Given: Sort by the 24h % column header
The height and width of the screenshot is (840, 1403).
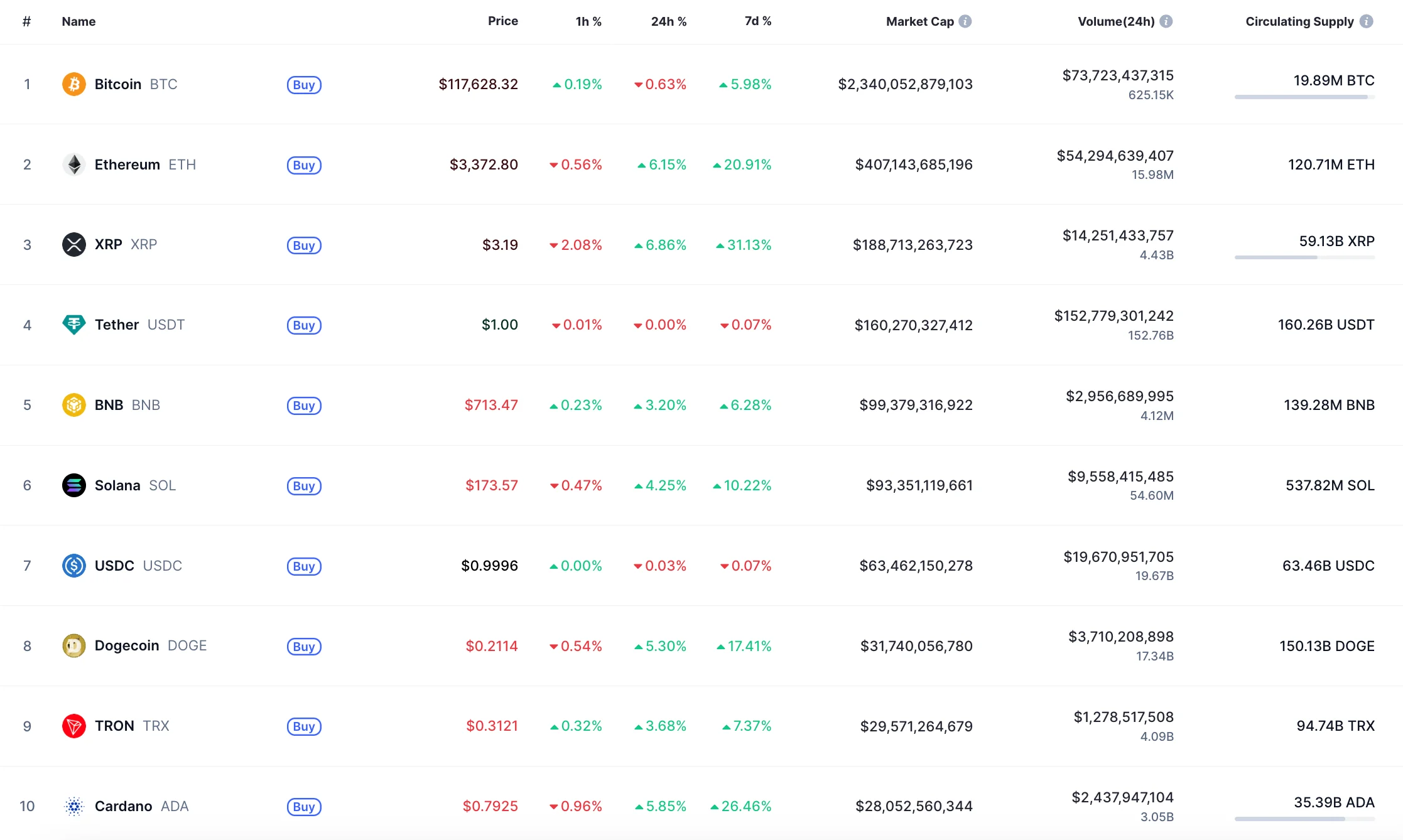Looking at the screenshot, I should tap(668, 21).
